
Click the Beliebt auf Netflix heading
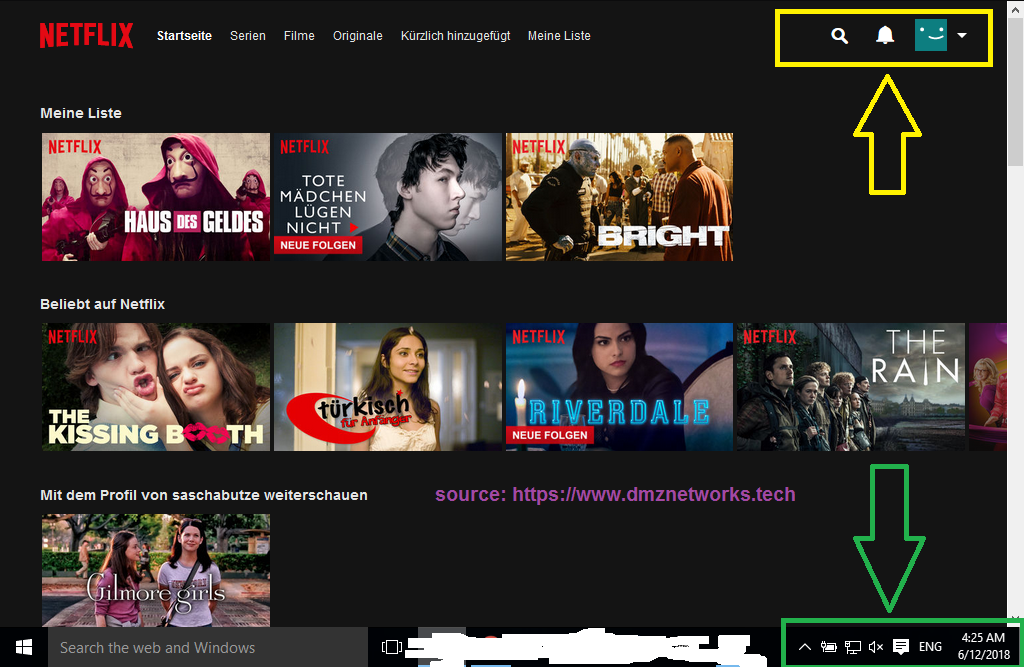[103, 304]
